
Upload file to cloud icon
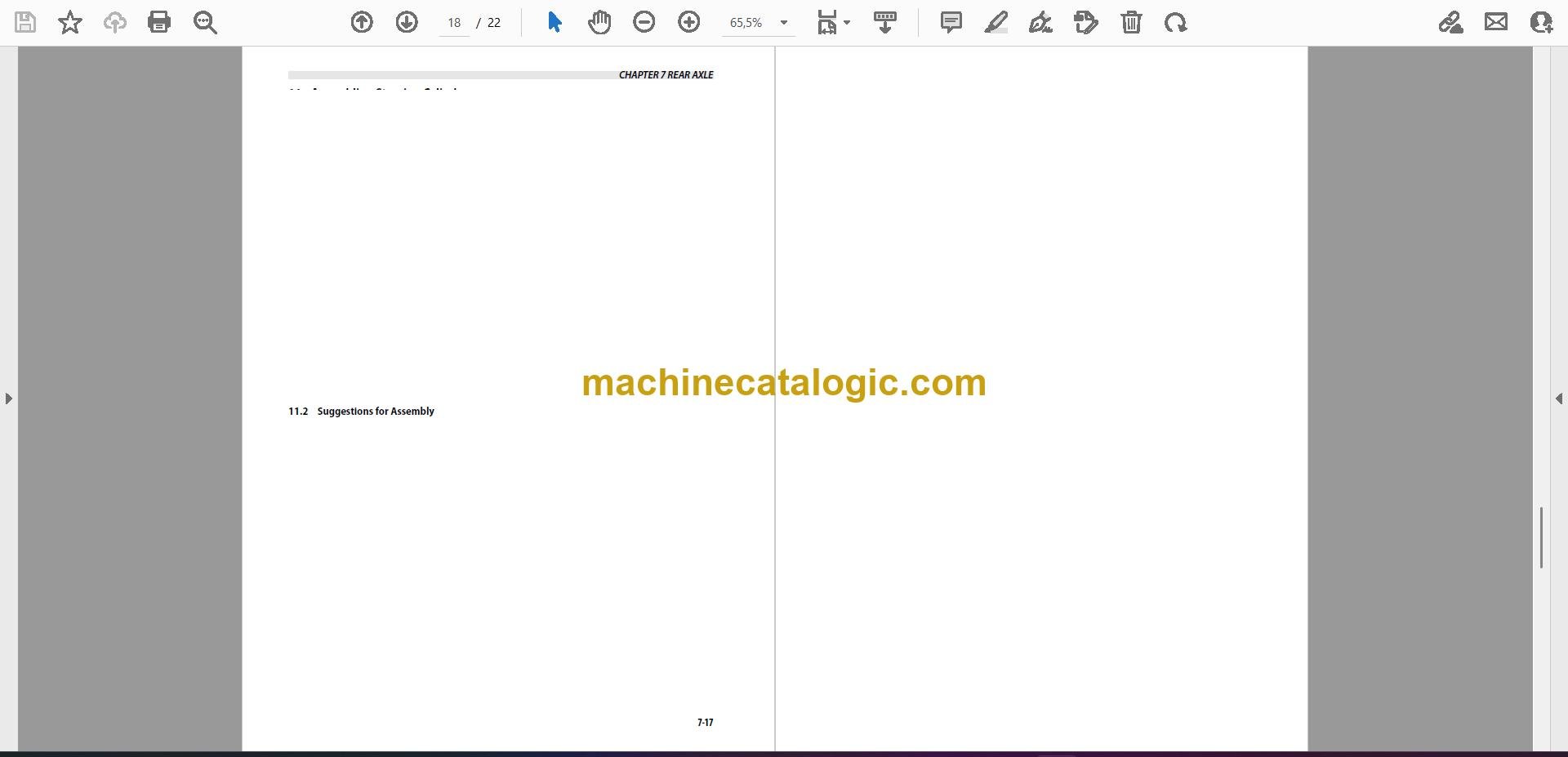pyautogui.click(x=115, y=22)
